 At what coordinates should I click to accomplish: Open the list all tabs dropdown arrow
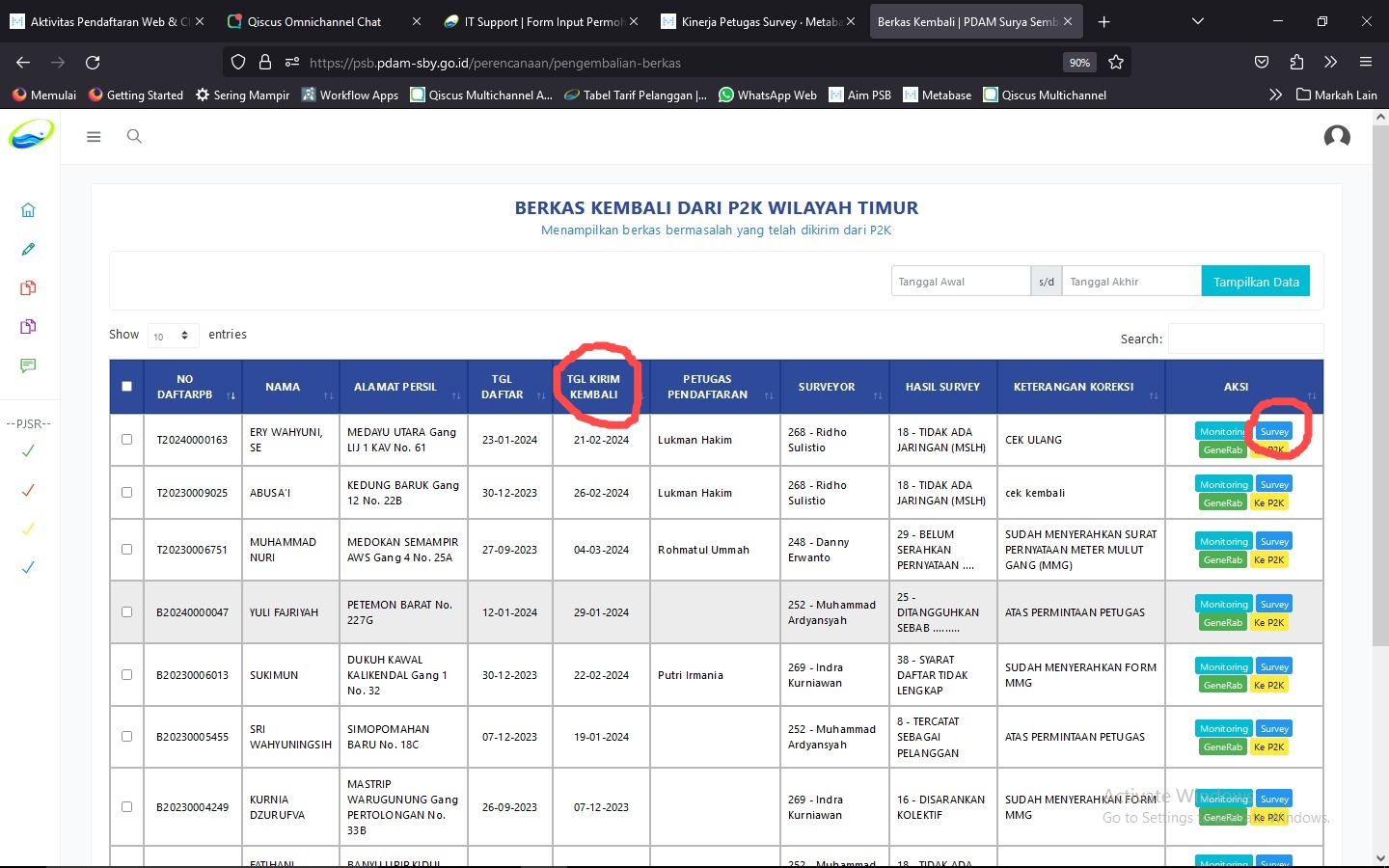click(x=1197, y=21)
